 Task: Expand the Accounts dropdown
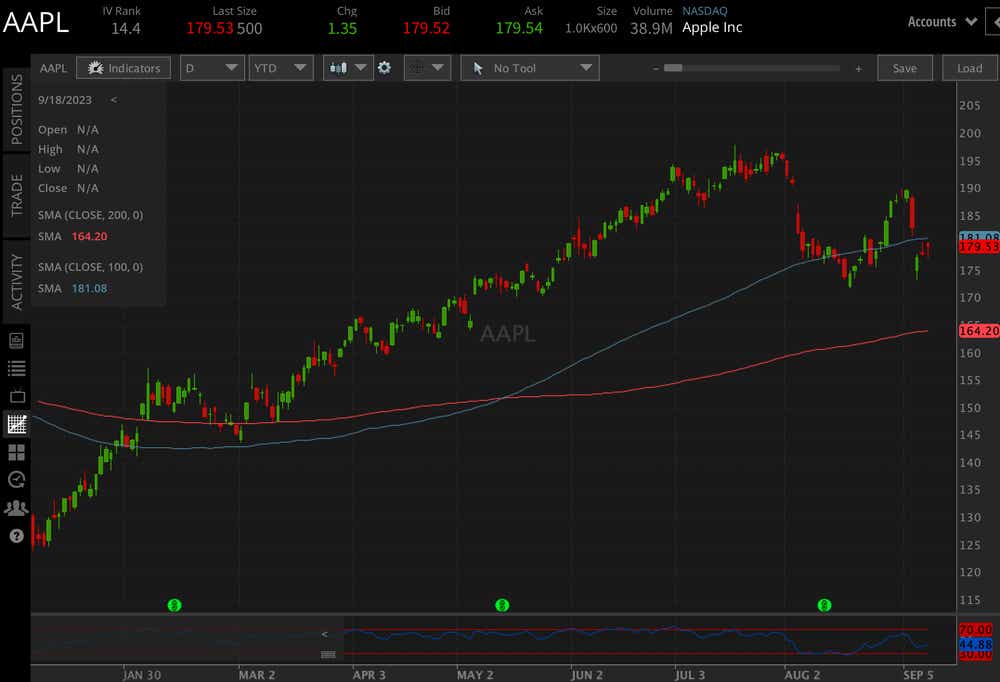tap(942, 22)
